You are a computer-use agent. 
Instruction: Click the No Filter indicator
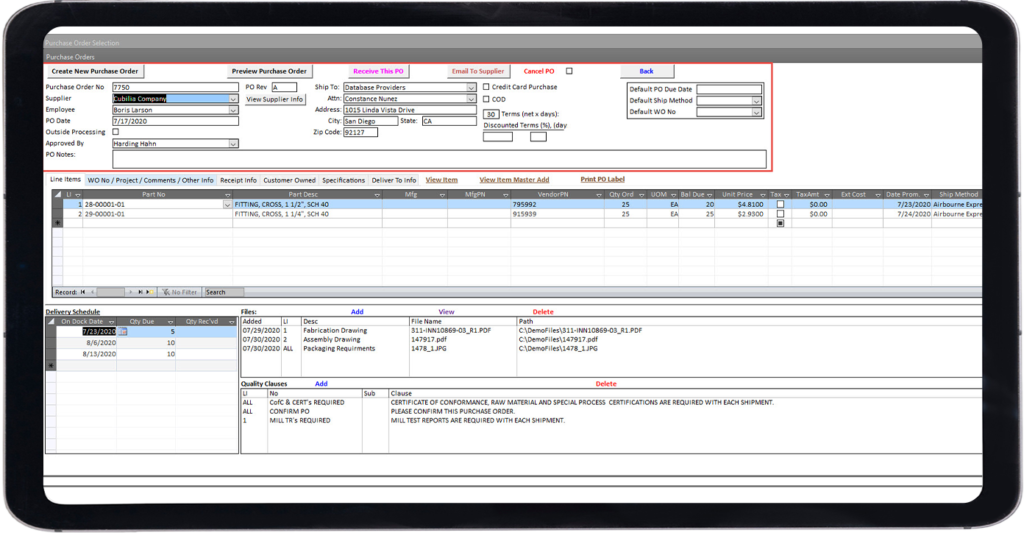180,292
